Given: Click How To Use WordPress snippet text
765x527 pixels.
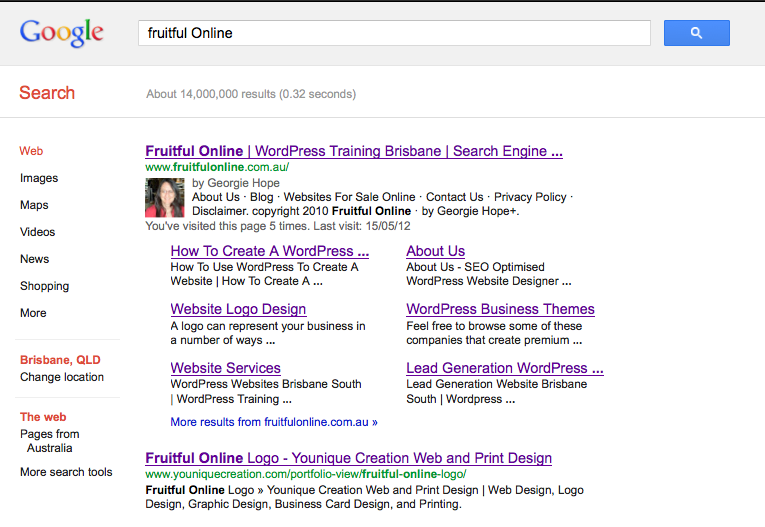Looking at the screenshot, I should point(264,274).
